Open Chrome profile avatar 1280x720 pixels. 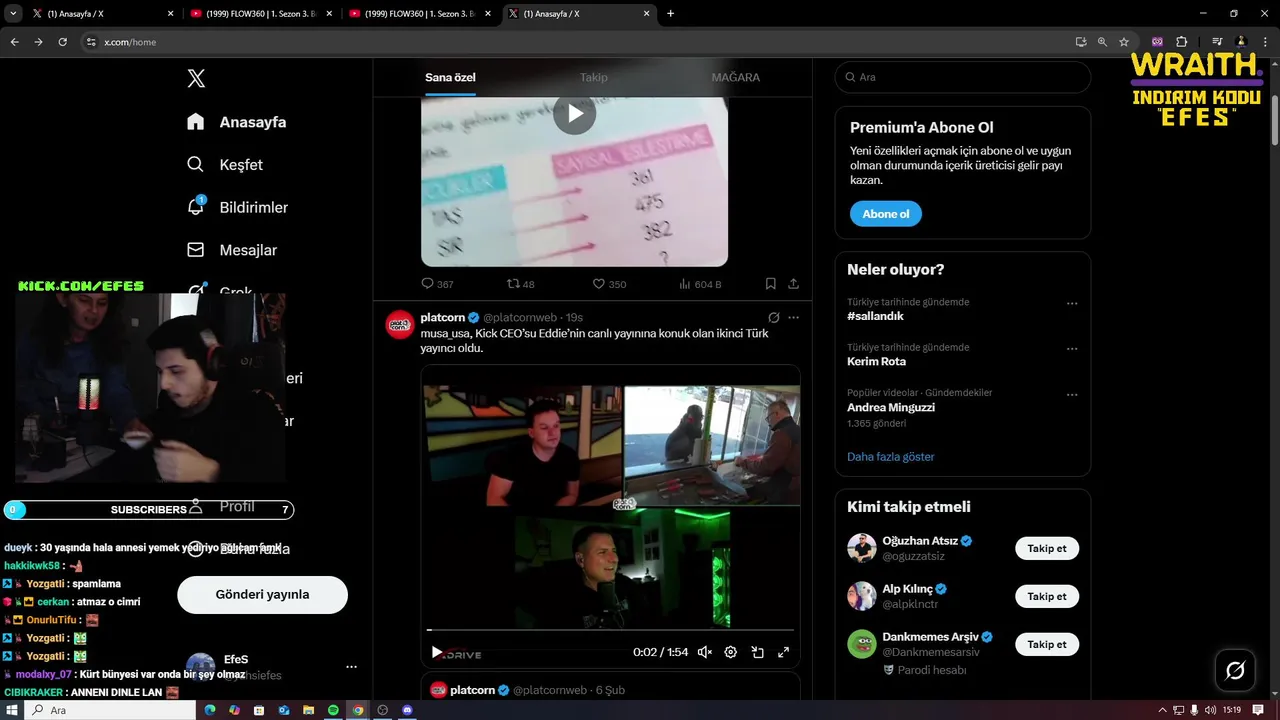1241,42
